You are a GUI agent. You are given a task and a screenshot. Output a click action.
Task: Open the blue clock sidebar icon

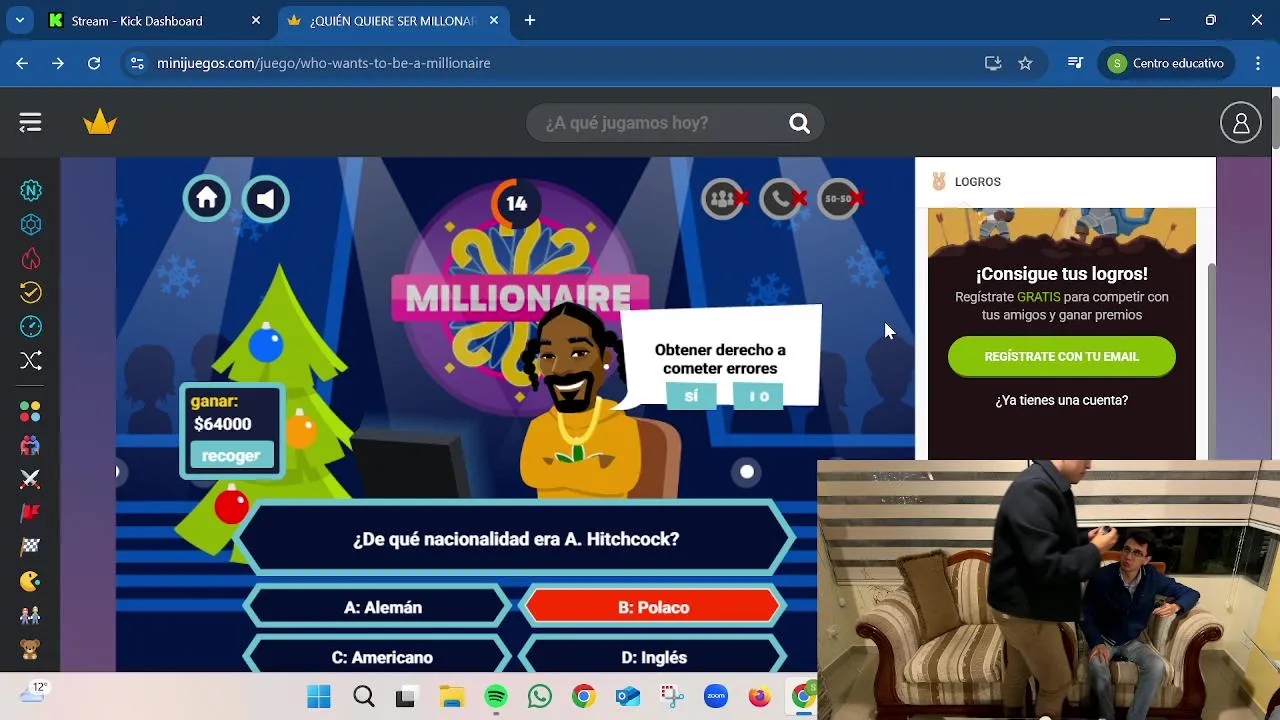pyautogui.click(x=31, y=326)
